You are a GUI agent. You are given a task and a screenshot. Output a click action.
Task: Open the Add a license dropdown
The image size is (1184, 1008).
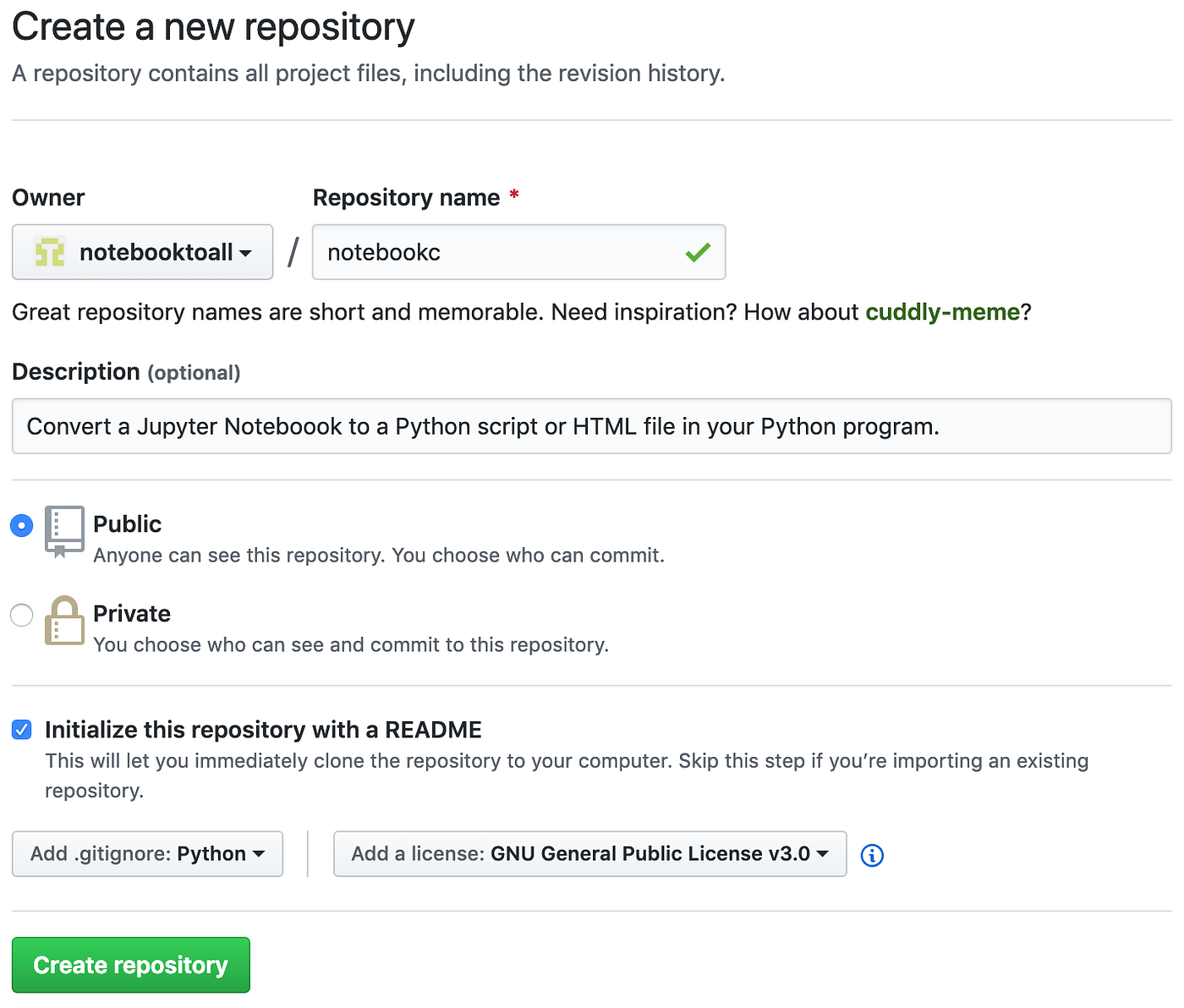589,854
